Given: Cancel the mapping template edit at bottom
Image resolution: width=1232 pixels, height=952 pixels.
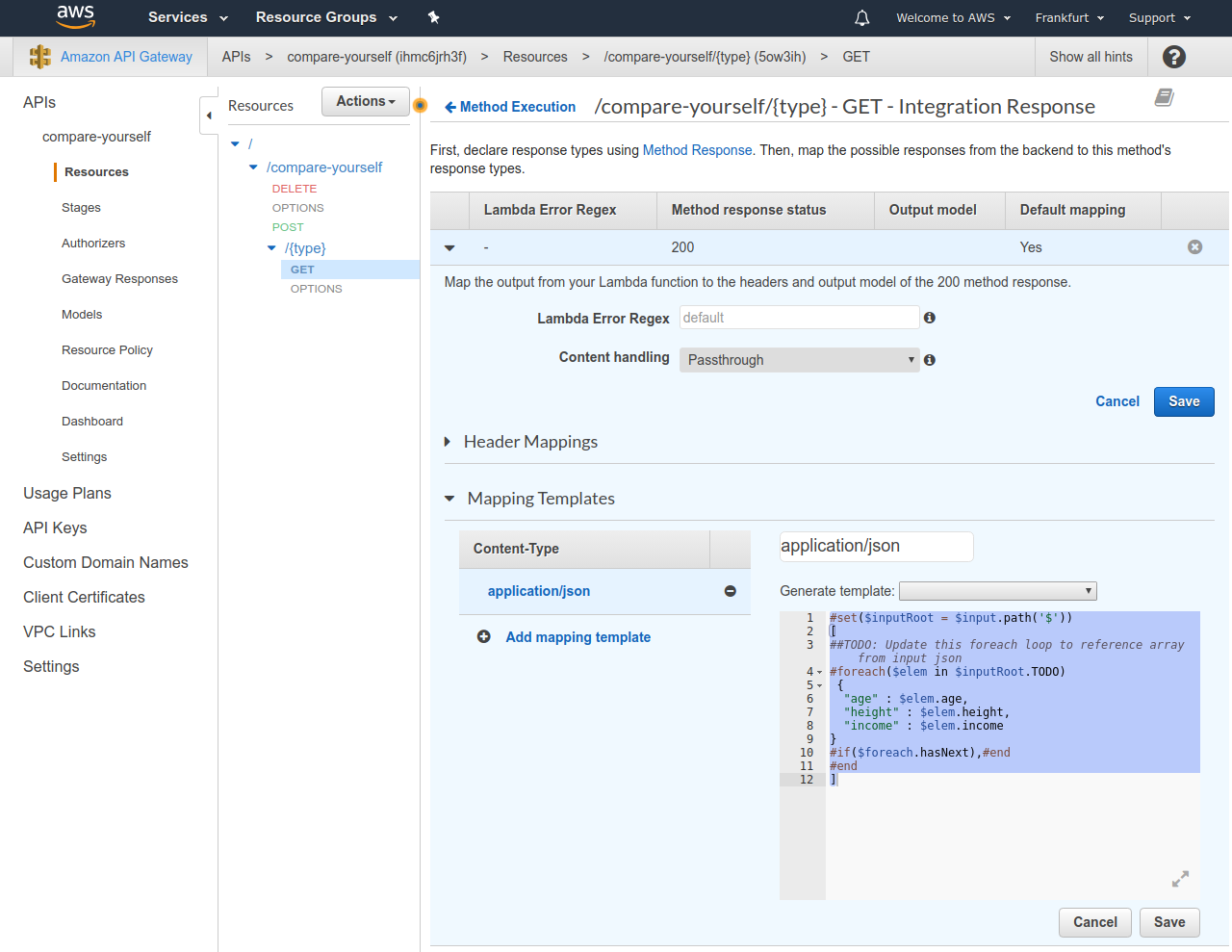Looking at the screenshot, I should [x=1095, y=922].
